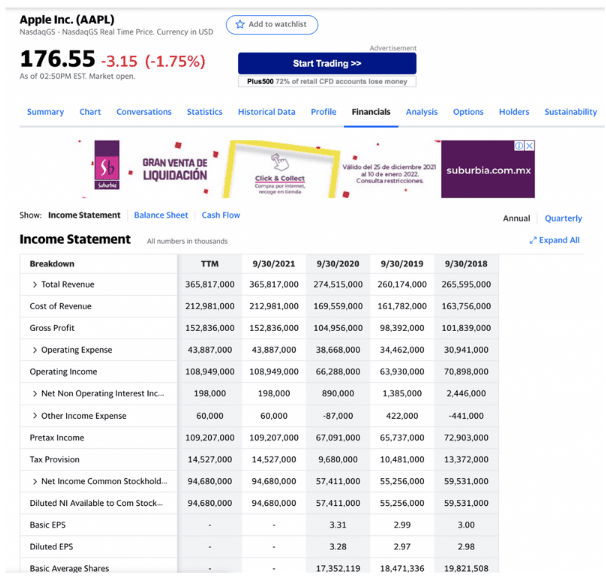Viewport: 606px width, 577px height.
Task: Expand the Other Income Expense row
Action: (x=35, y=416)
